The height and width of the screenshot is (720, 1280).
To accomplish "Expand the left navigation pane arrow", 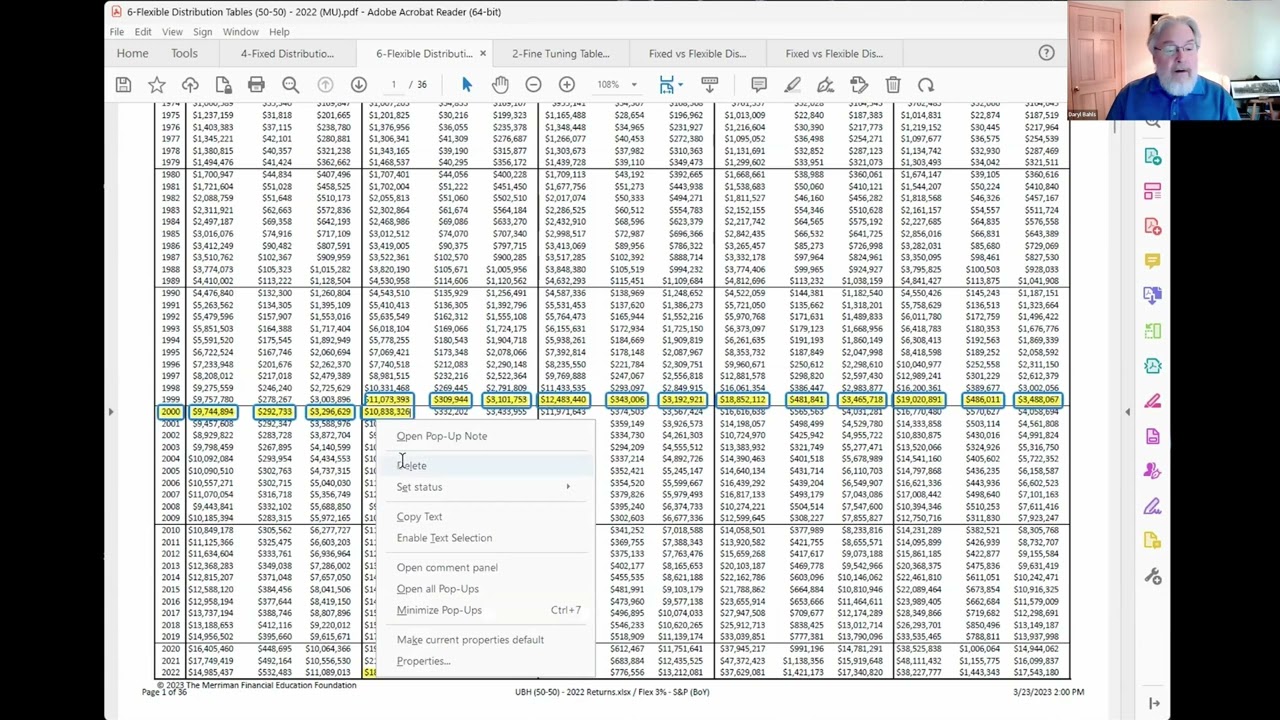I will (111, 412).
